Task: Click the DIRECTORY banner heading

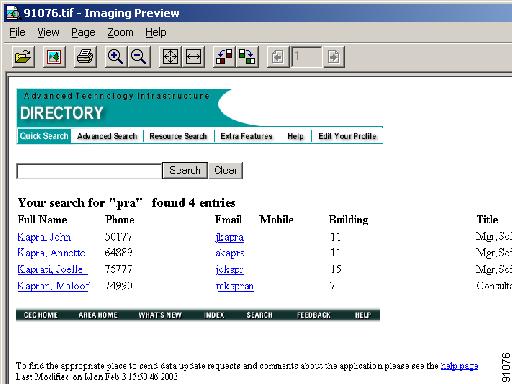Action: click(x=62, y=113)
